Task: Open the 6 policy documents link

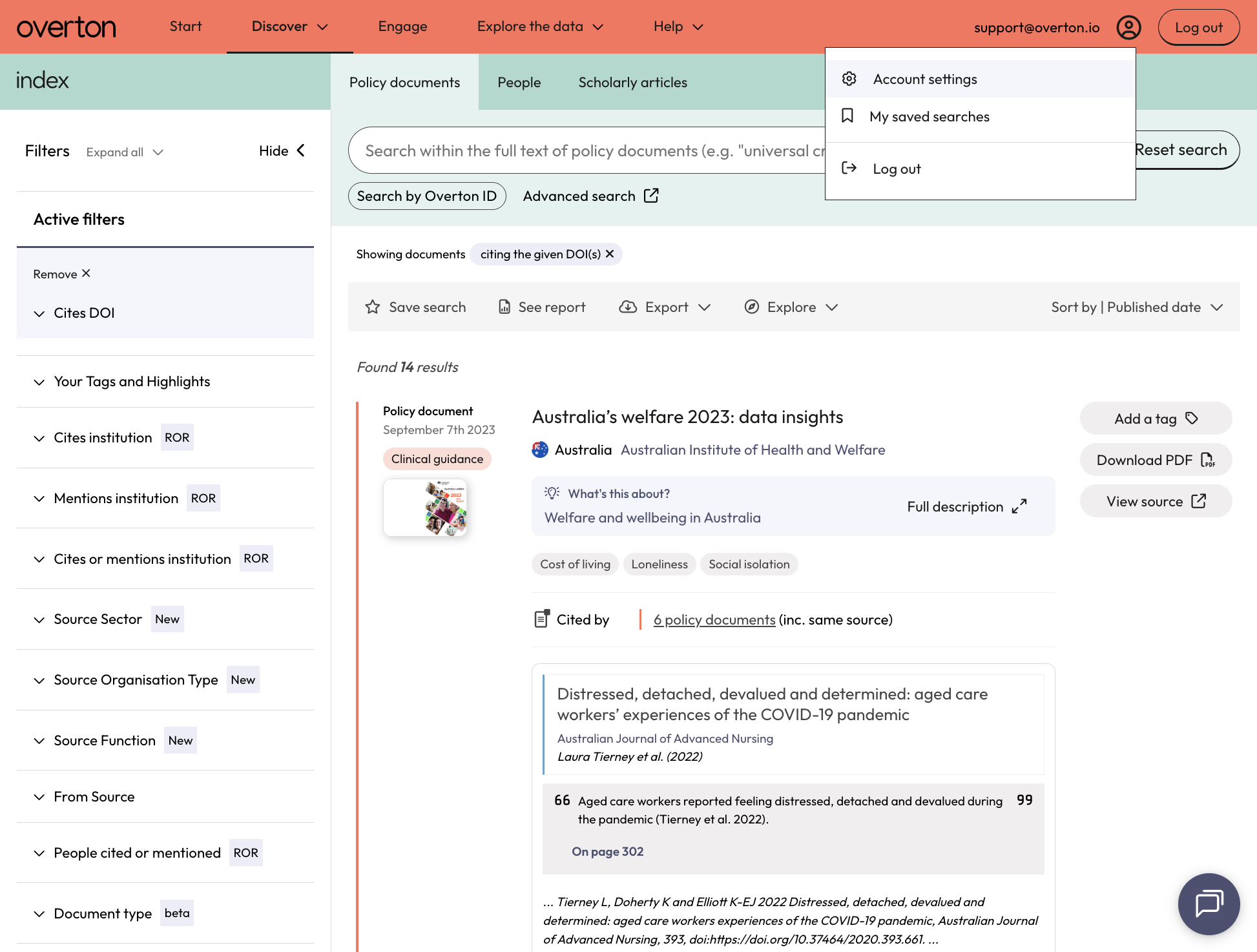Action: point(714,619)
